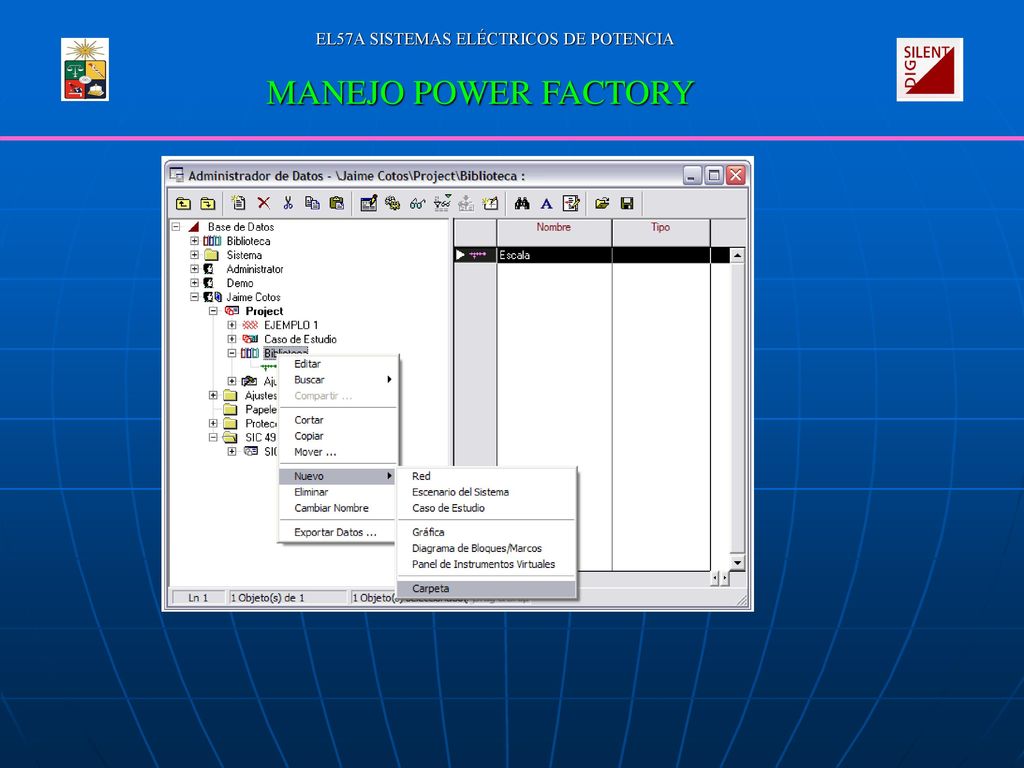Expand the top-level Biblioteca node
This screenshot has height=768, width=1024.
pos(194,241)
